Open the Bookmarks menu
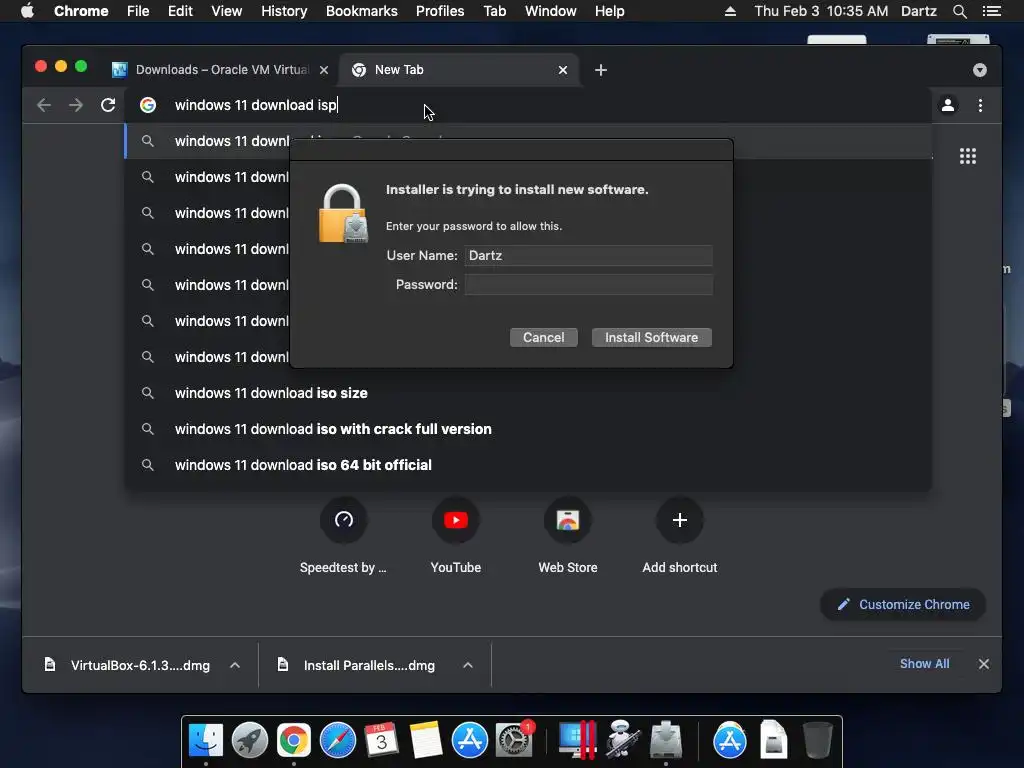This screenshot has width=1024, height=768. click(x=362, y=11)
